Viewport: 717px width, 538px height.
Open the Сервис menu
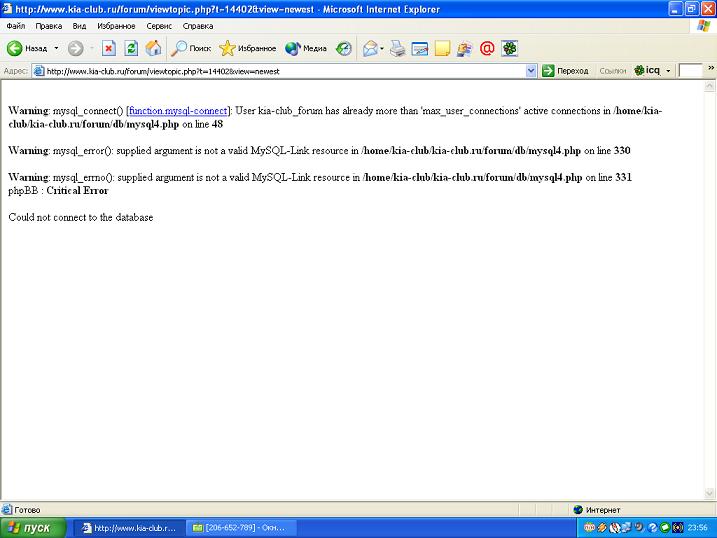click(159, 26)
